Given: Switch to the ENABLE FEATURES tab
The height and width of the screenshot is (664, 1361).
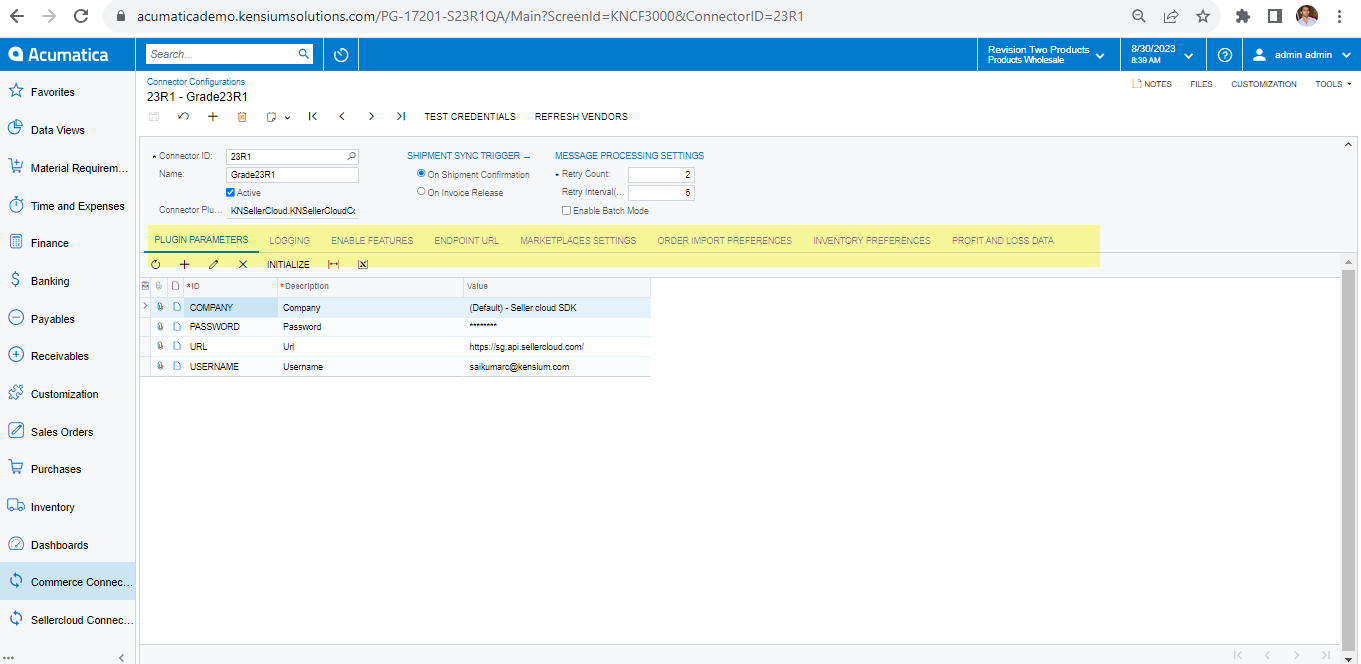Looking at the screenshot, I should click(x=372, y=240).
